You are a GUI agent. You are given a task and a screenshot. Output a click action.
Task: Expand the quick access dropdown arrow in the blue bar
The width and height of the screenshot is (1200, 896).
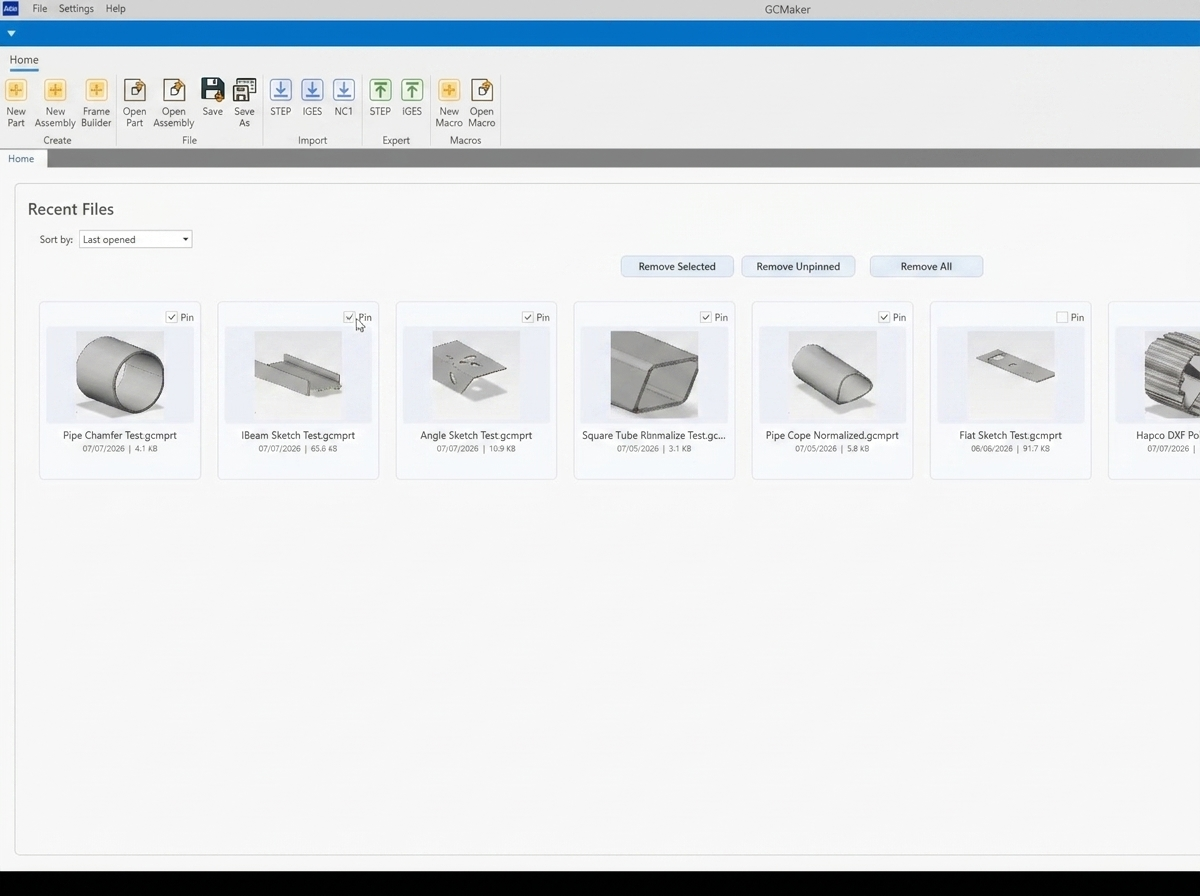pyautogui.click(x=11, y=33)
